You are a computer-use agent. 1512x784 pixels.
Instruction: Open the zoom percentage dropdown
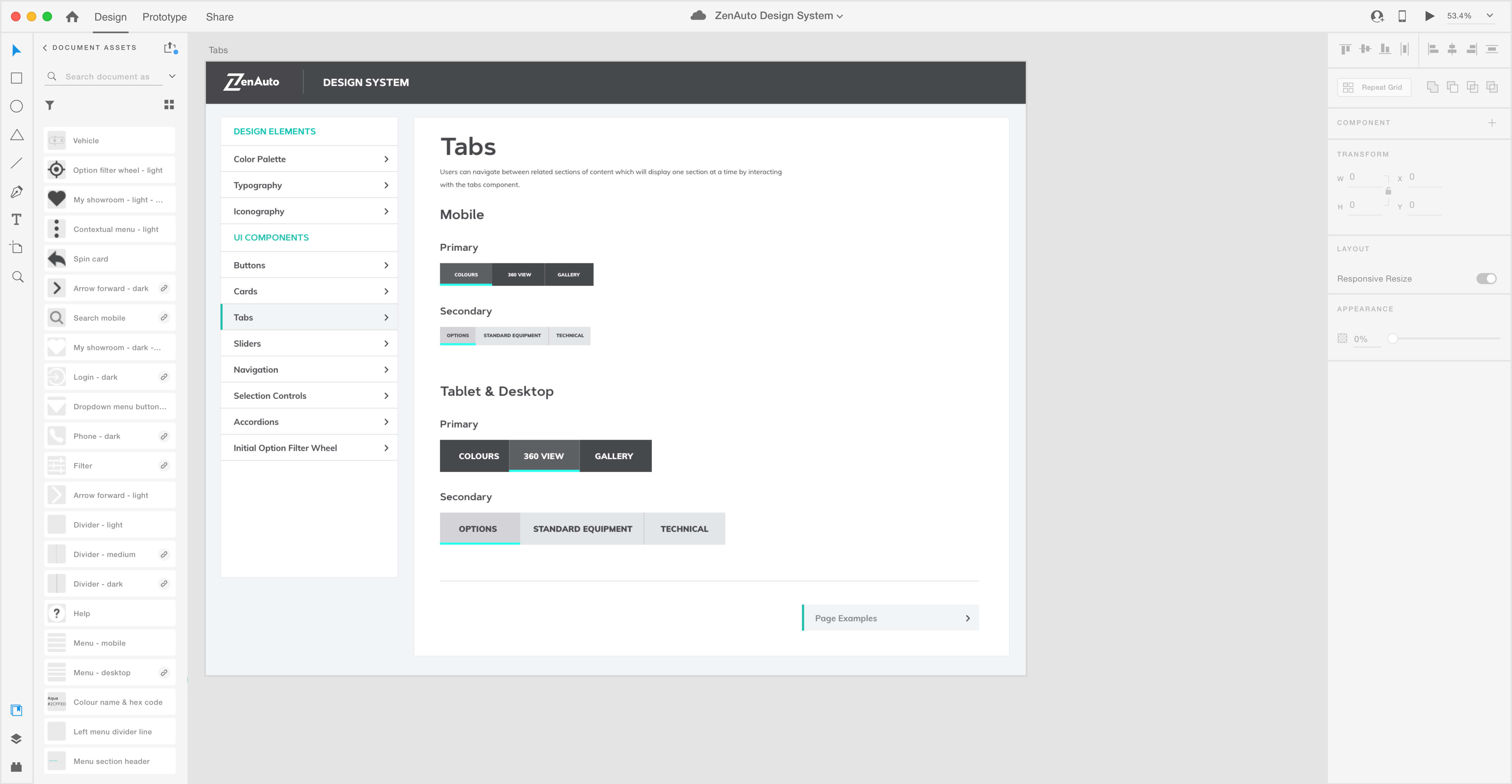pyautogui.click(x=1490, y=16)
